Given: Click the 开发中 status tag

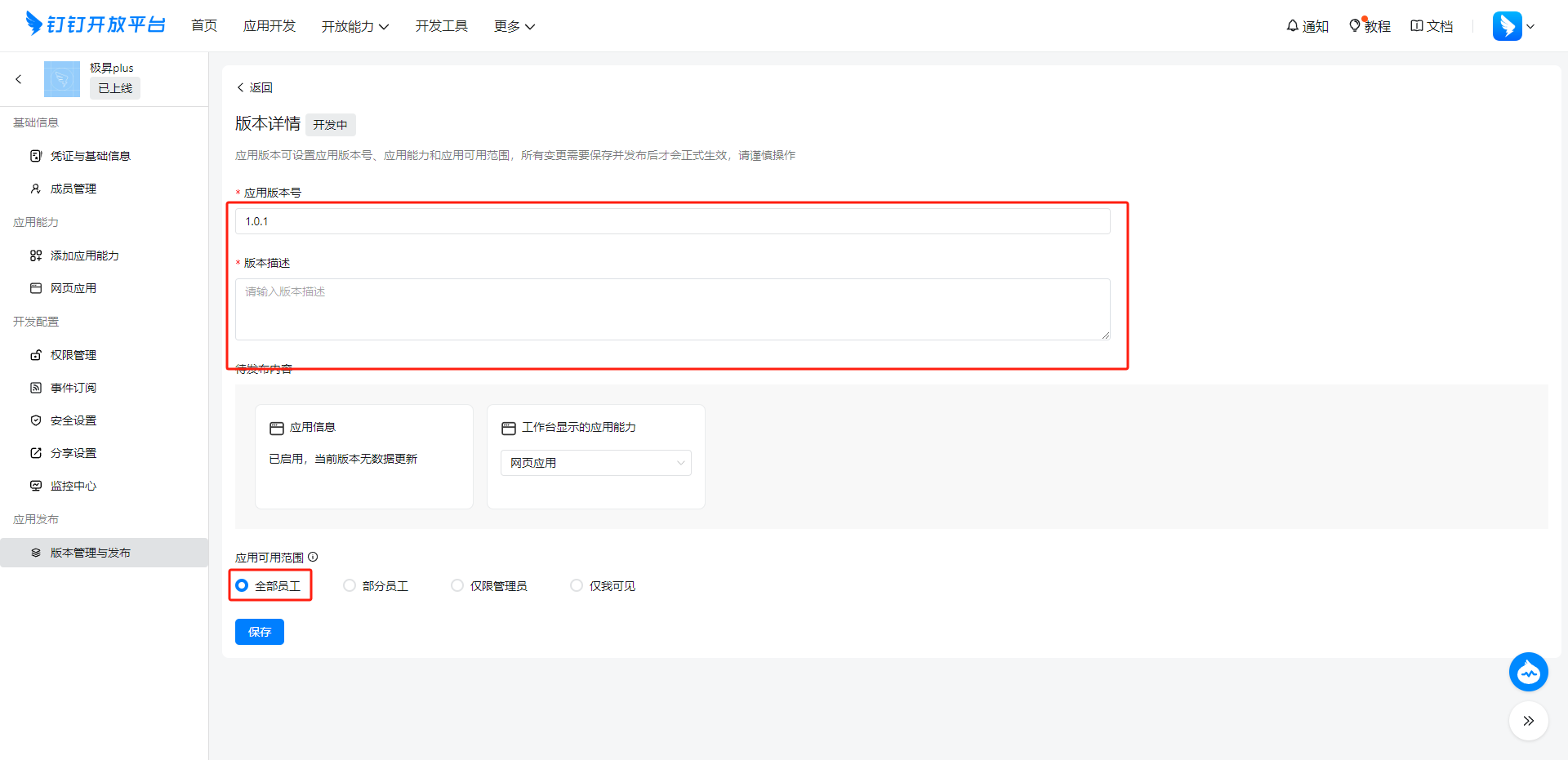Looking at the screenshot, I should [331, 125].
